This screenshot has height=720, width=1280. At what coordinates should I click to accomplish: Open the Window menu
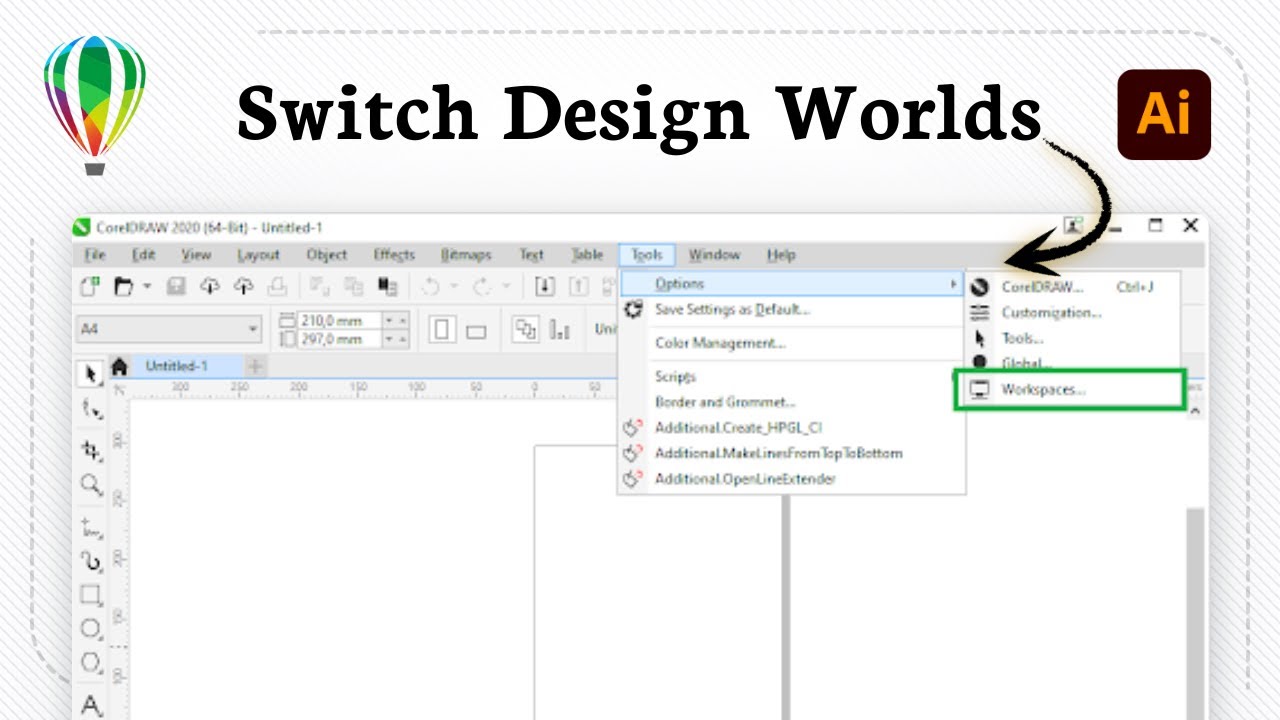714,255
